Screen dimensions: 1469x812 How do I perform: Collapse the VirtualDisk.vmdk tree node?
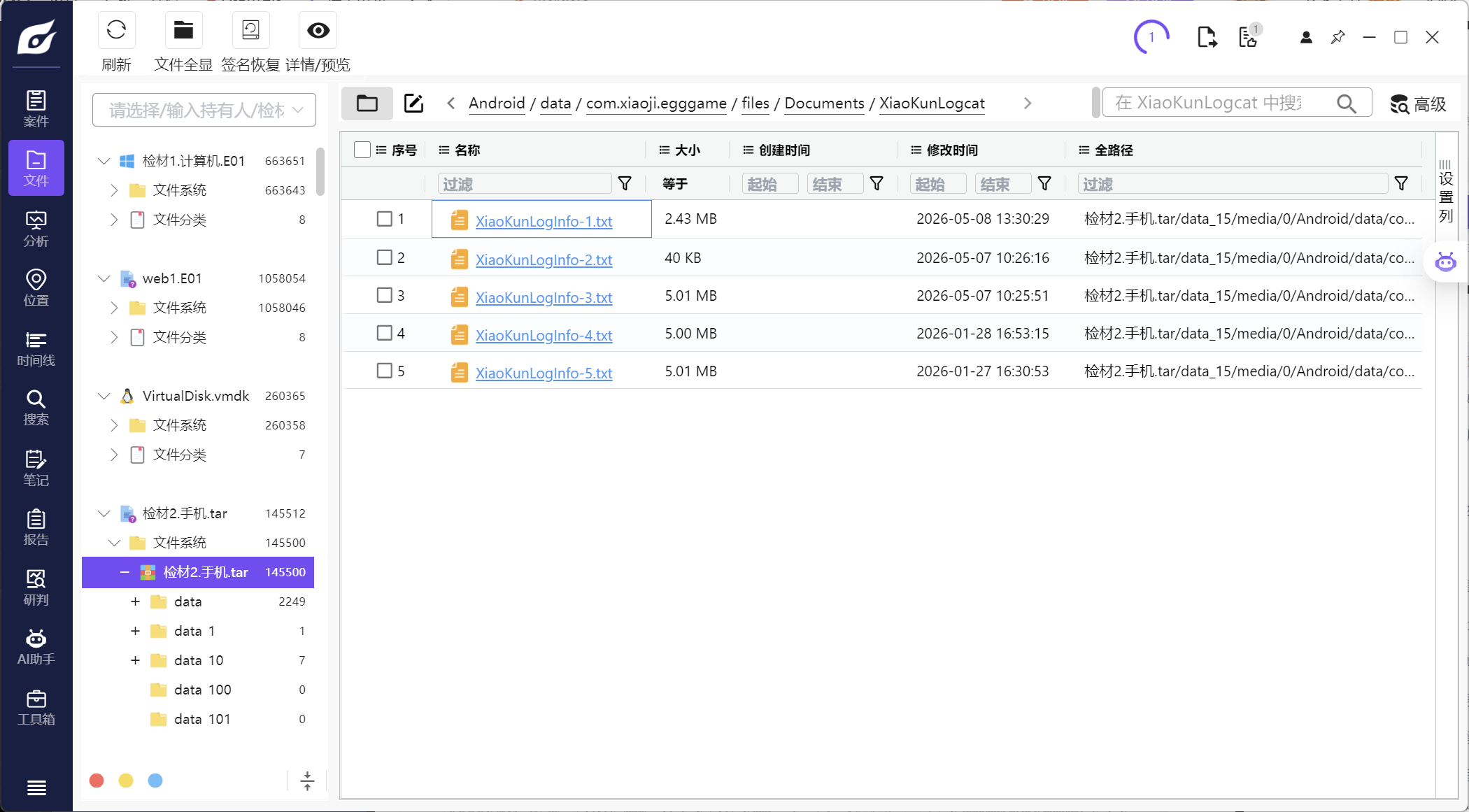(x=104, y=396)
